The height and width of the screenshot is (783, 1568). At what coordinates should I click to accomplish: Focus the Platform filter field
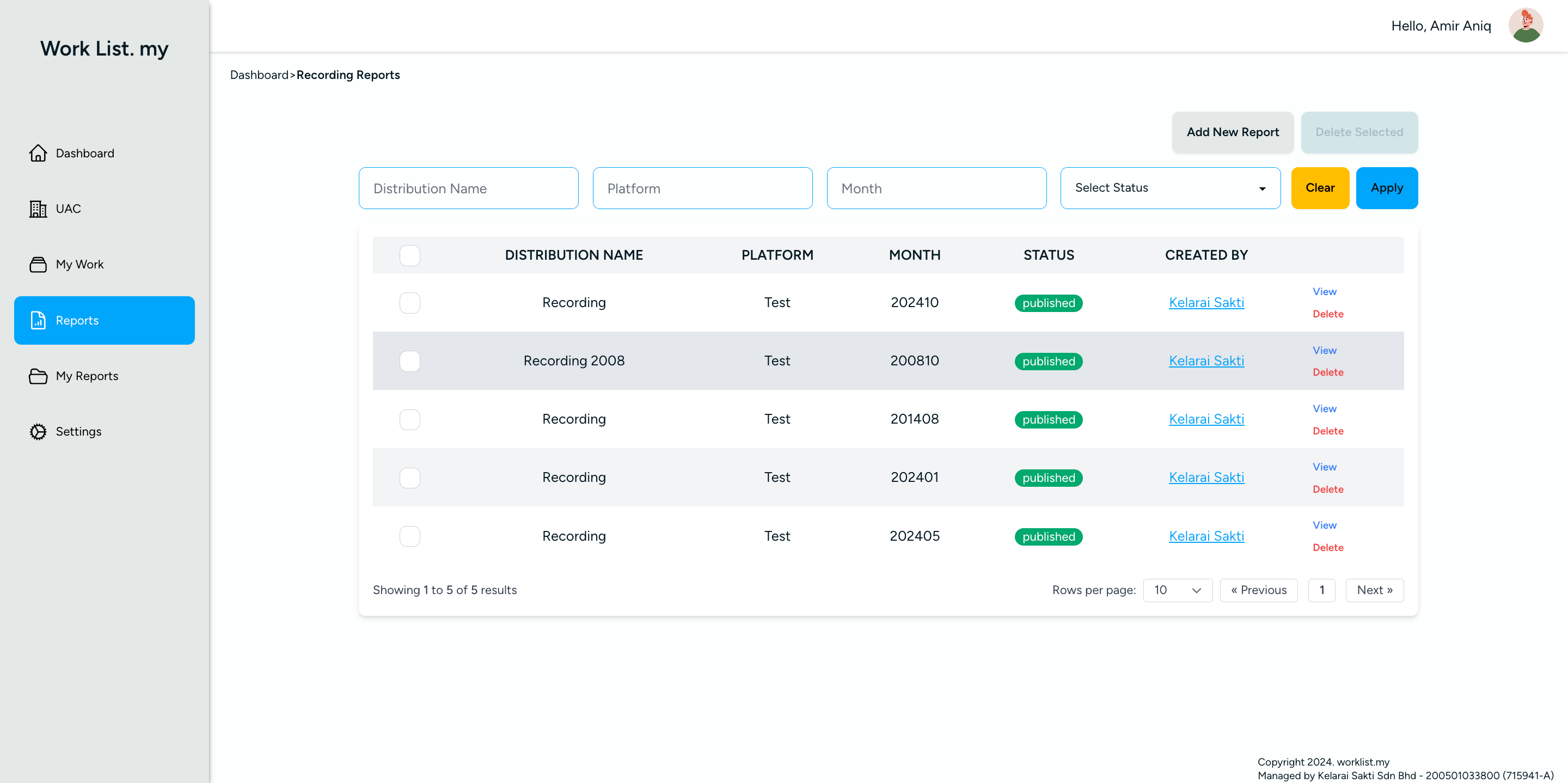tap(702, 188)
